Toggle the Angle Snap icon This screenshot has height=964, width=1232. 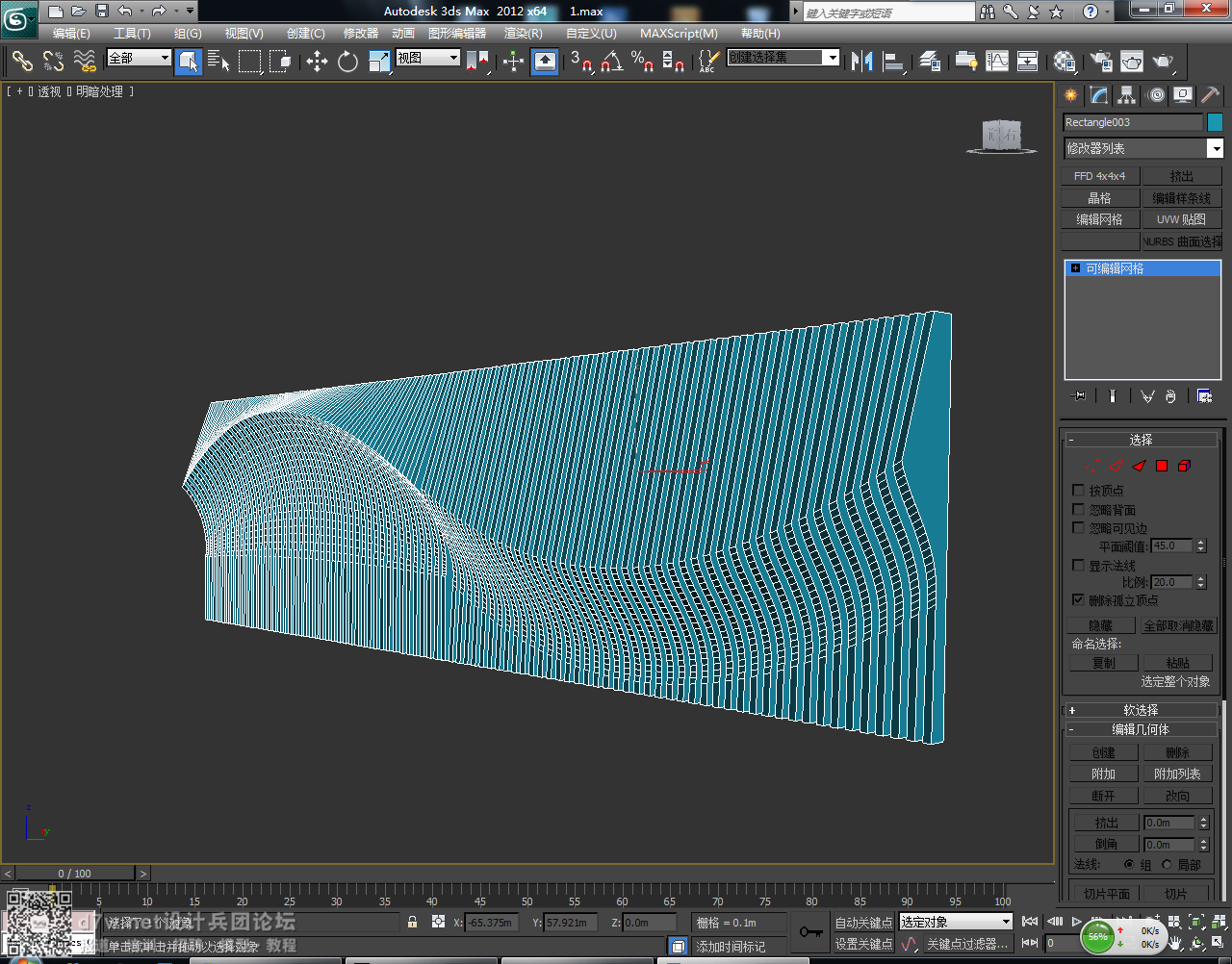coord(611,62)
